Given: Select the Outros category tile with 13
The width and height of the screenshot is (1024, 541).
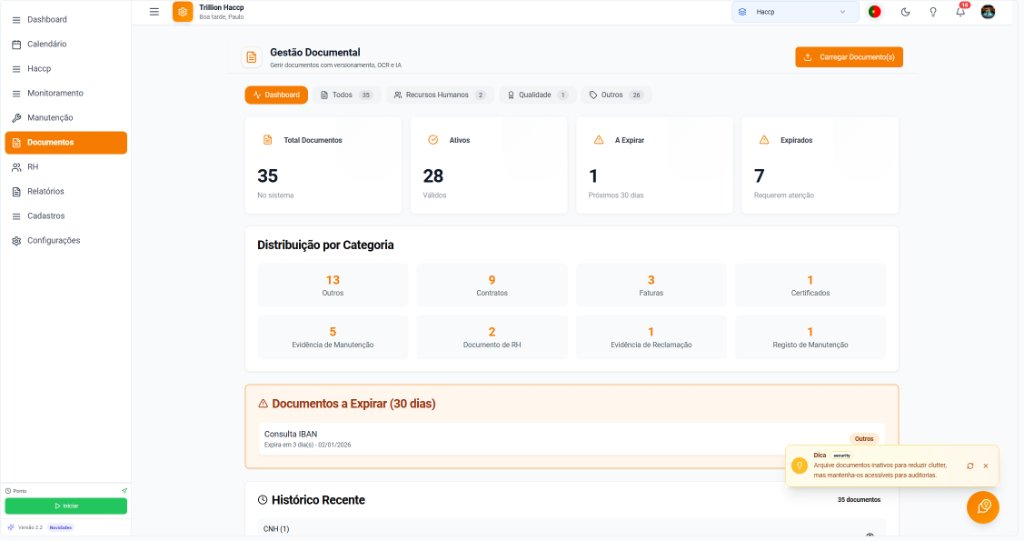Looking at the screenshot, I should (x=332, y=286).
